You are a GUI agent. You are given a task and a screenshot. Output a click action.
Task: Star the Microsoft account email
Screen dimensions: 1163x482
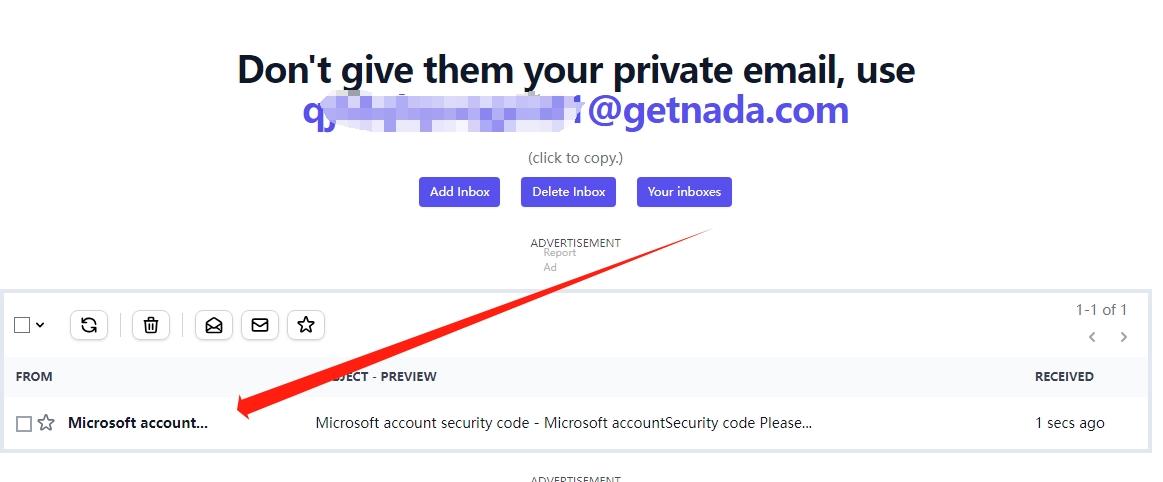[46, 423]
